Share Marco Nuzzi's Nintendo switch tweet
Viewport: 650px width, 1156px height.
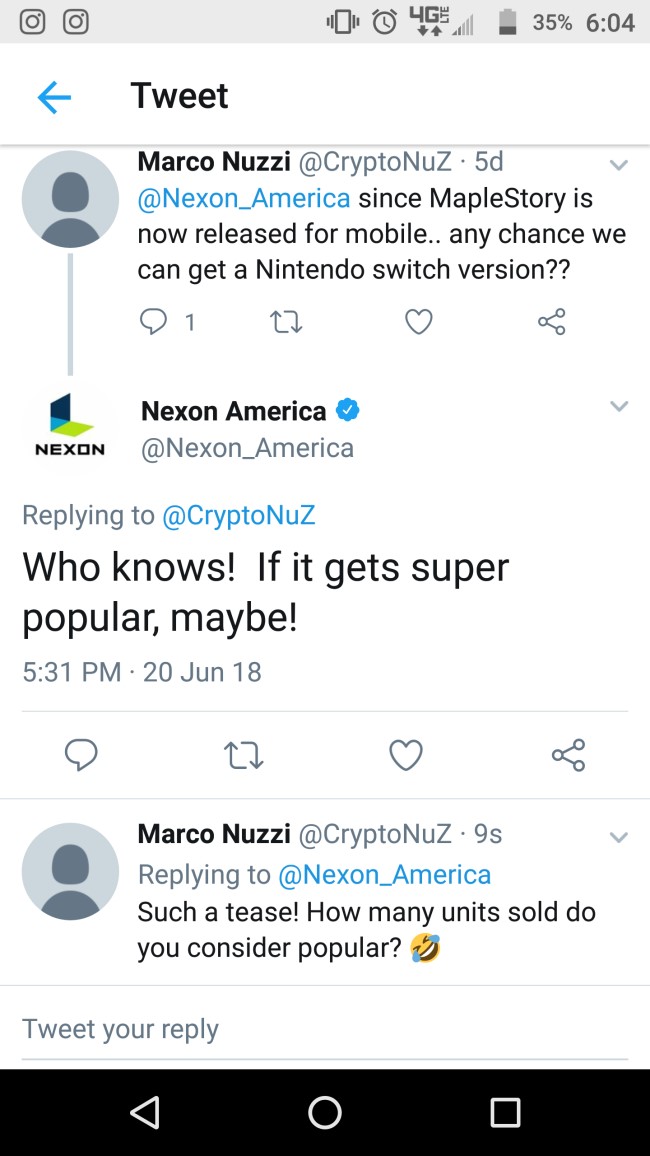551,321
